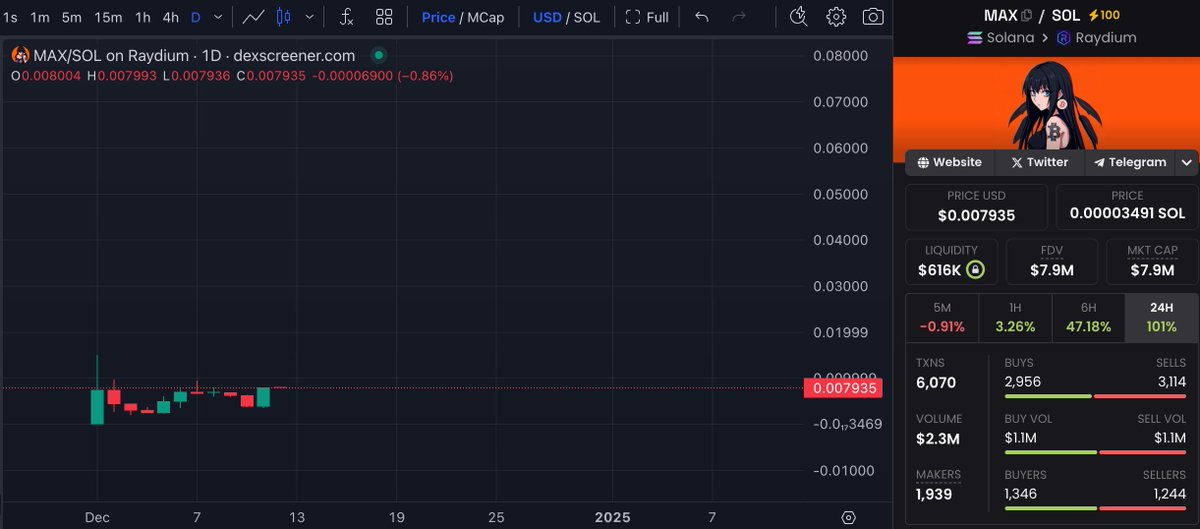This screenshot has height=529, width=1200.
Task: Click the Dec date axis label
Action: (x=98, y=517)
